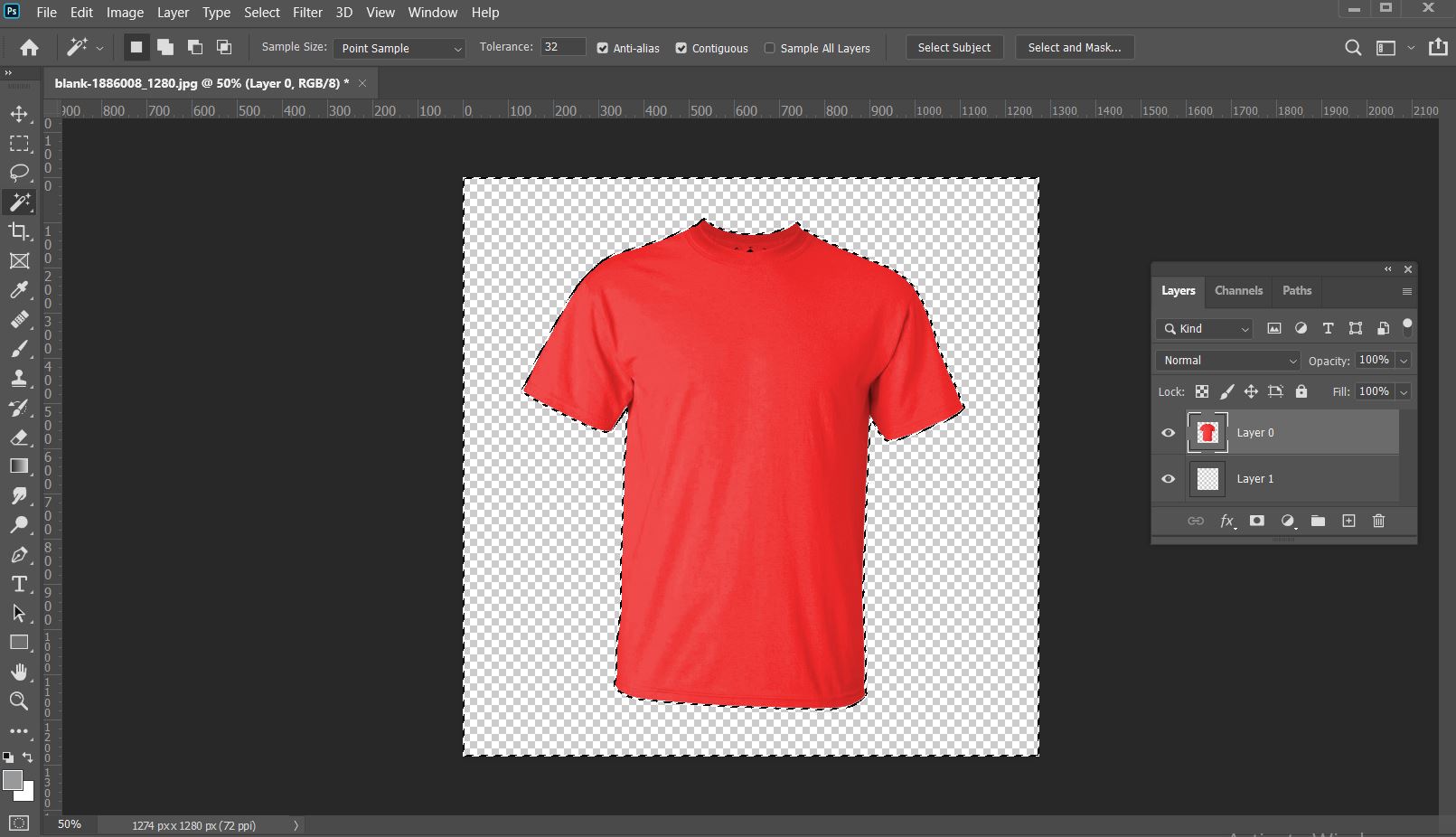This screenshot has height=837, width=1456.
Task: Select the Frame tool
Action: click(19, 260)
